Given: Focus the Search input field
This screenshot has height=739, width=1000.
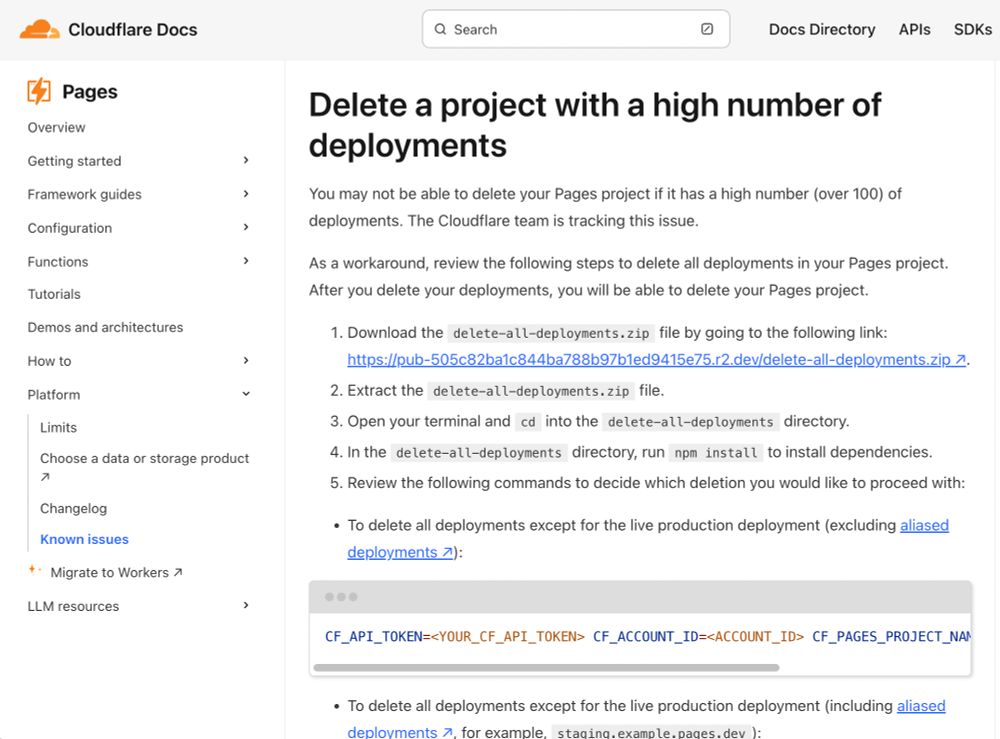Looking at the screenshot, I should point(575,29).
